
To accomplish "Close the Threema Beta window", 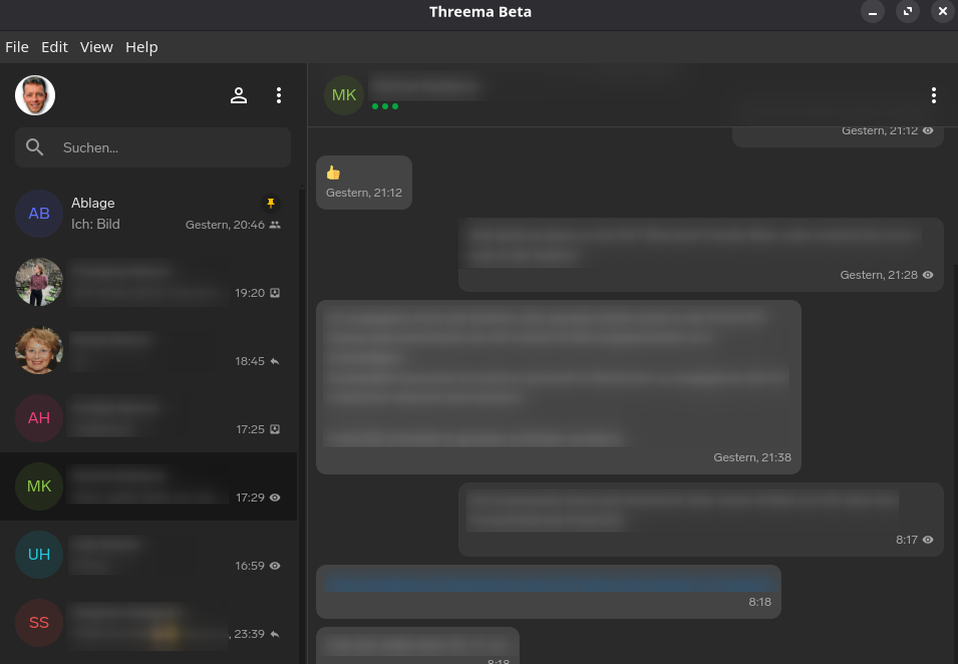I will 943,12.
